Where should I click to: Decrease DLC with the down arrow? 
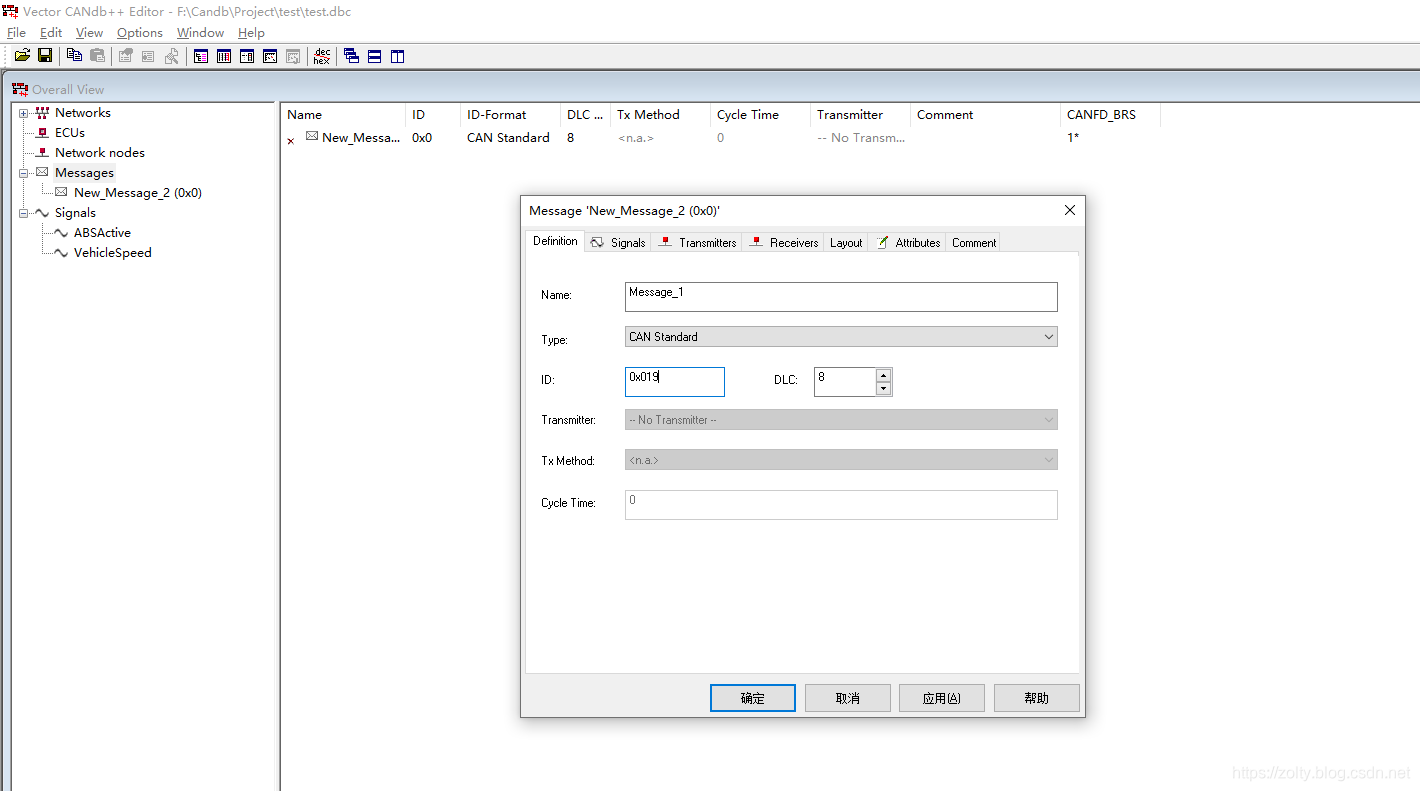pos(883,389)
